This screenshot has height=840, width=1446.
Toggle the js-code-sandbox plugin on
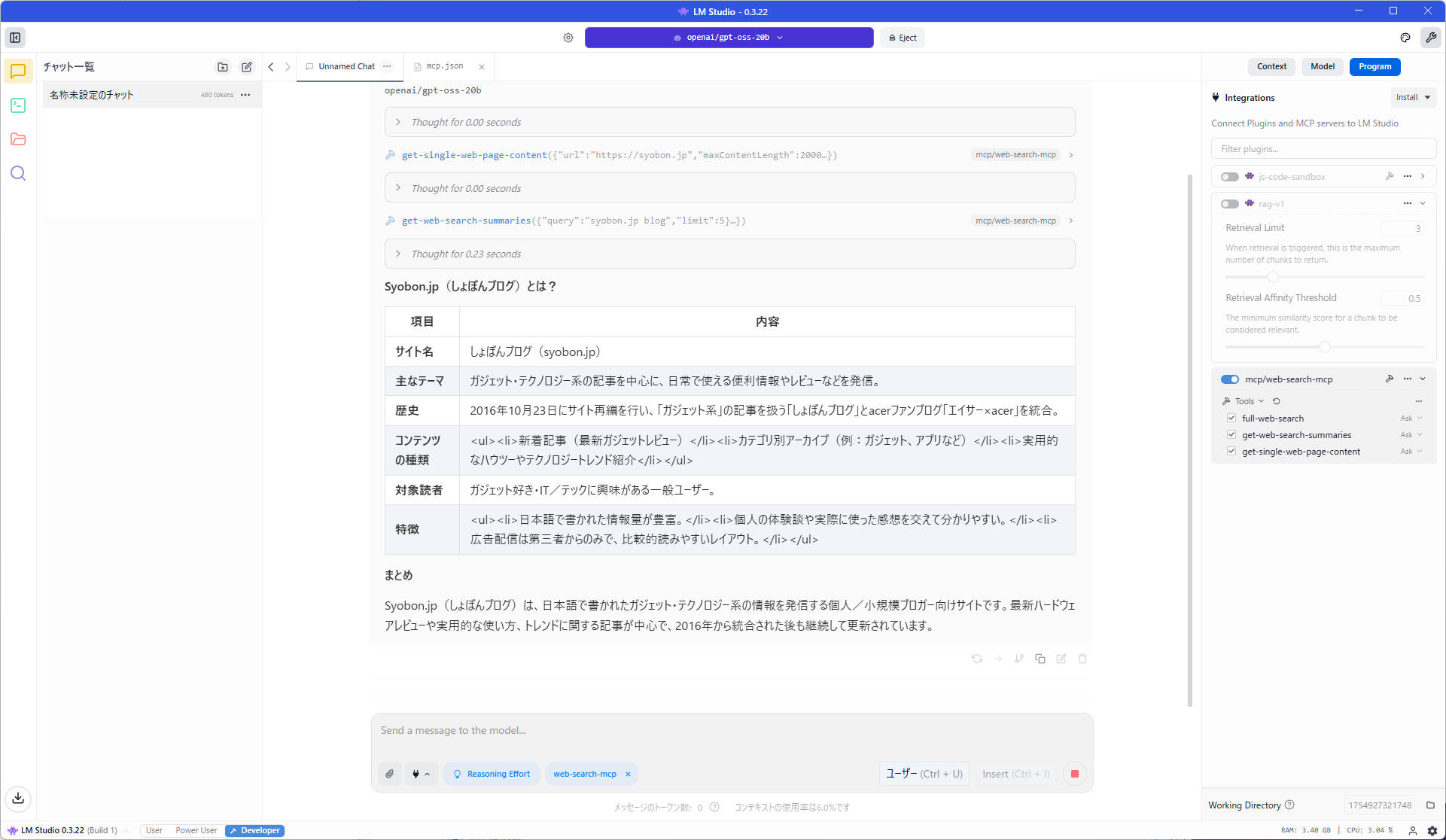pos(1230,177)
